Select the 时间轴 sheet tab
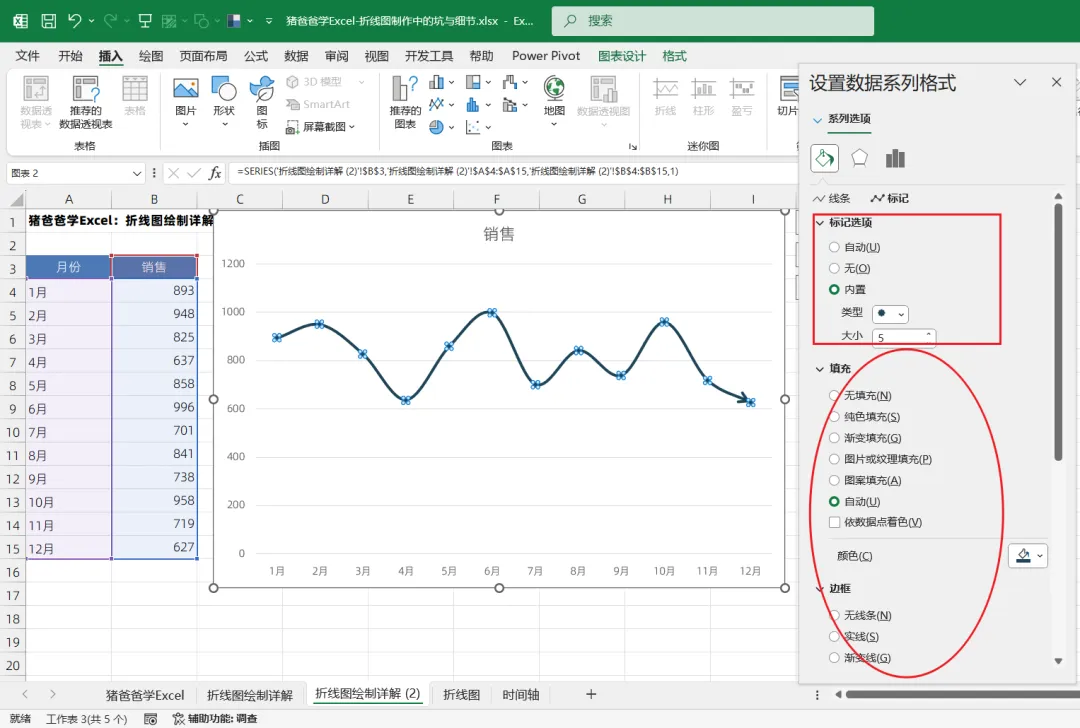The image size is (1080, 728). click(521, 694)
